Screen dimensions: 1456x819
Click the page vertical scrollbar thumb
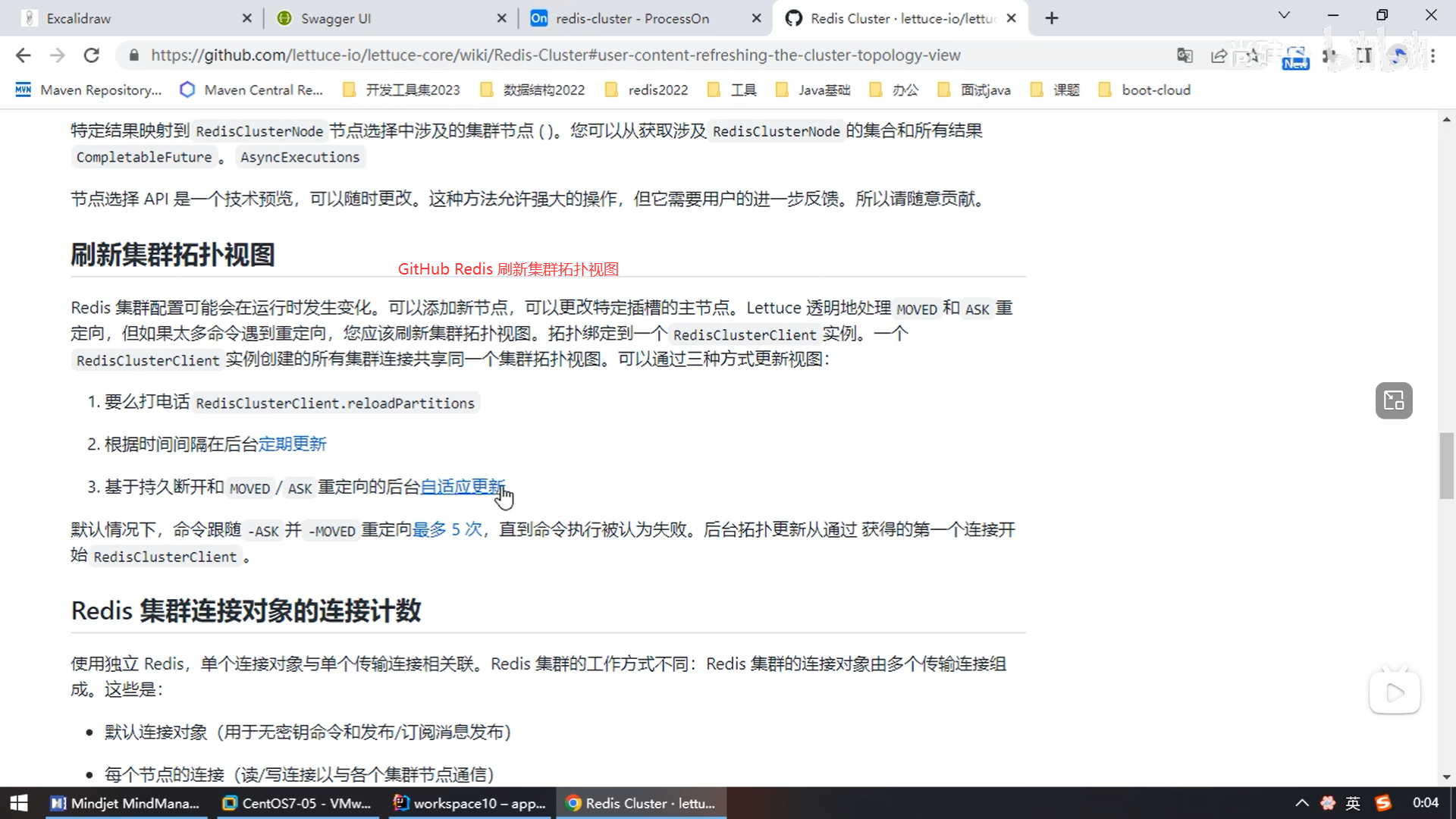pyautogui.click(x=1446, y=466)
